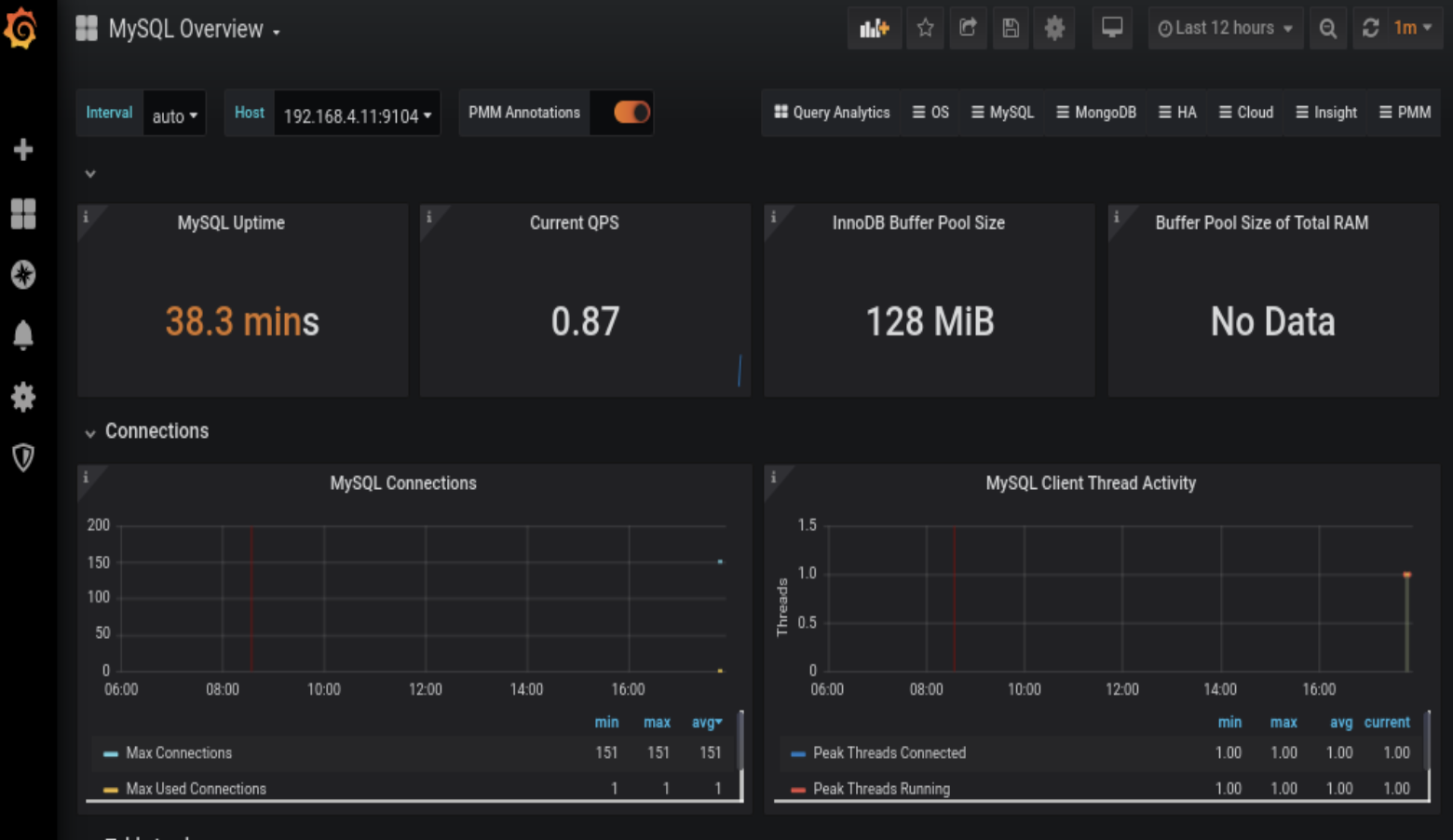
Task: Click the Current QPS panel title
Action: point(574,223)
